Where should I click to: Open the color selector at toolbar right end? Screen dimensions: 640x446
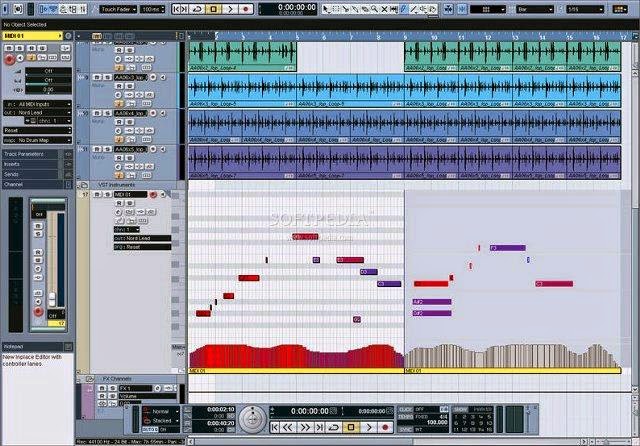point(620,9)
